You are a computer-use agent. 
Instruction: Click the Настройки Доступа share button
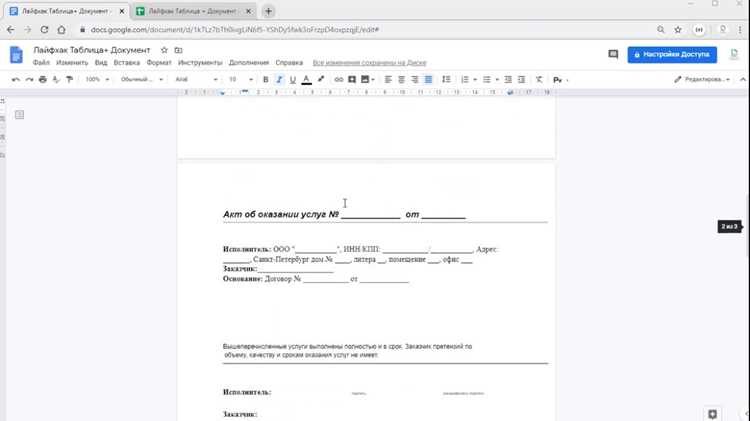click(672, 55)
